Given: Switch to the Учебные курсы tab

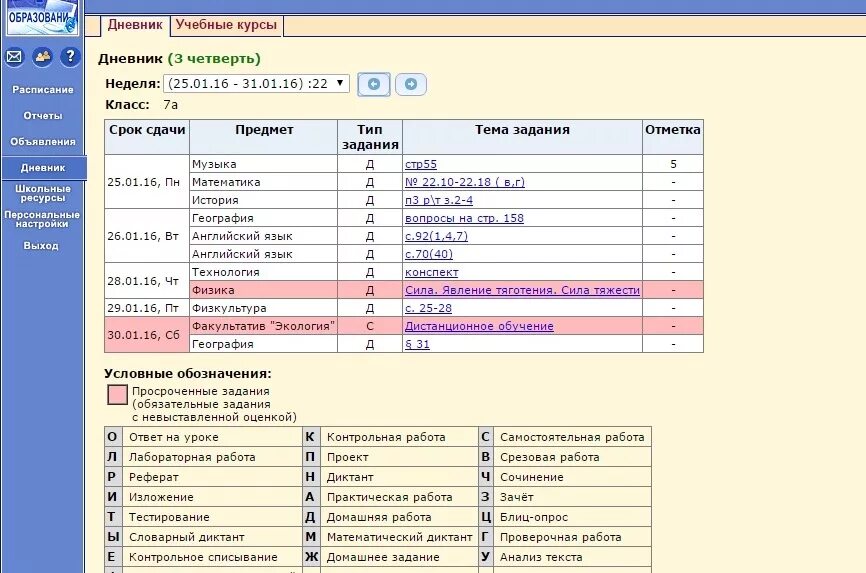Looking at the screenshot, I should coord(226,25).
